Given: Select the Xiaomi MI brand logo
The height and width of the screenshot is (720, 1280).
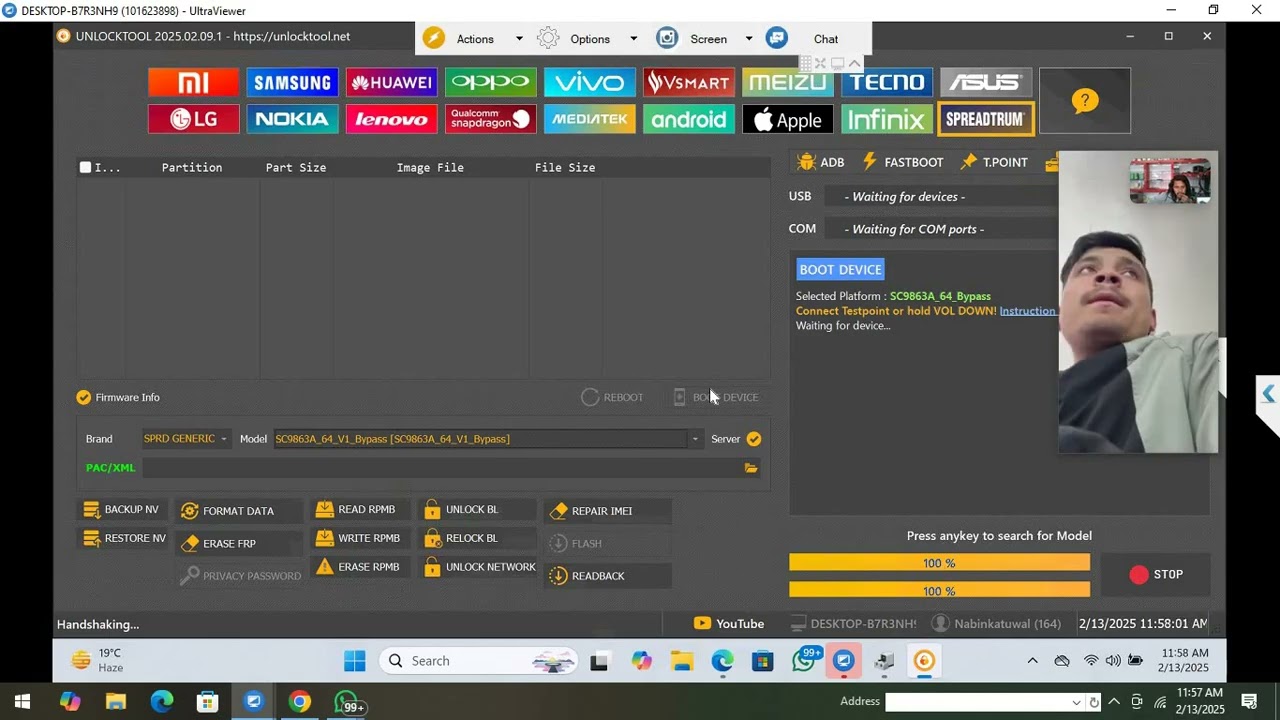Looking at the screenshot, I should click(x=194, y=82).
